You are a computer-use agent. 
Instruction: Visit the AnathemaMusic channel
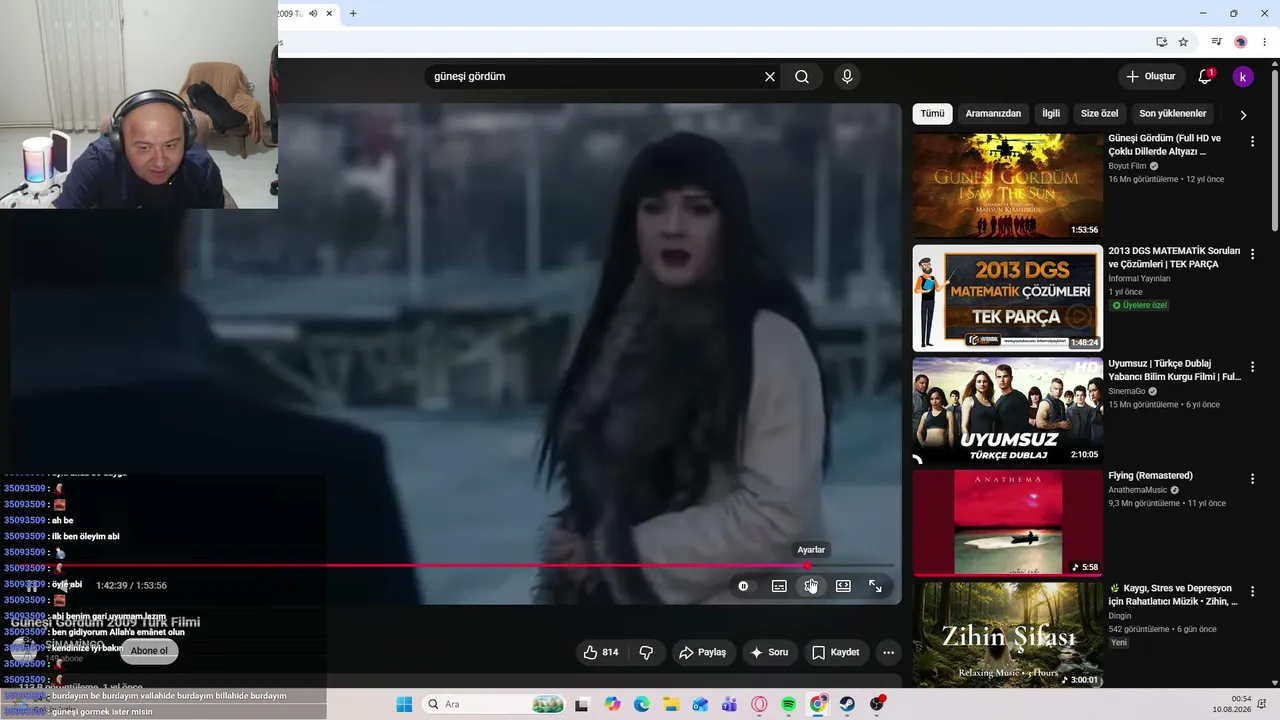[x=1138, y=490]
